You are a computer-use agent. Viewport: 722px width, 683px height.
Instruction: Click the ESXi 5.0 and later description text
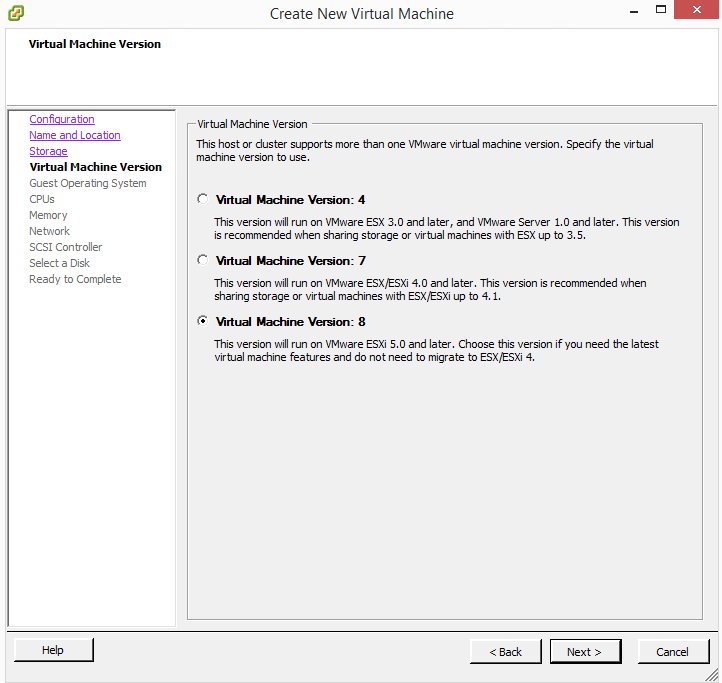pyautogui.click(x=436, y=350)
